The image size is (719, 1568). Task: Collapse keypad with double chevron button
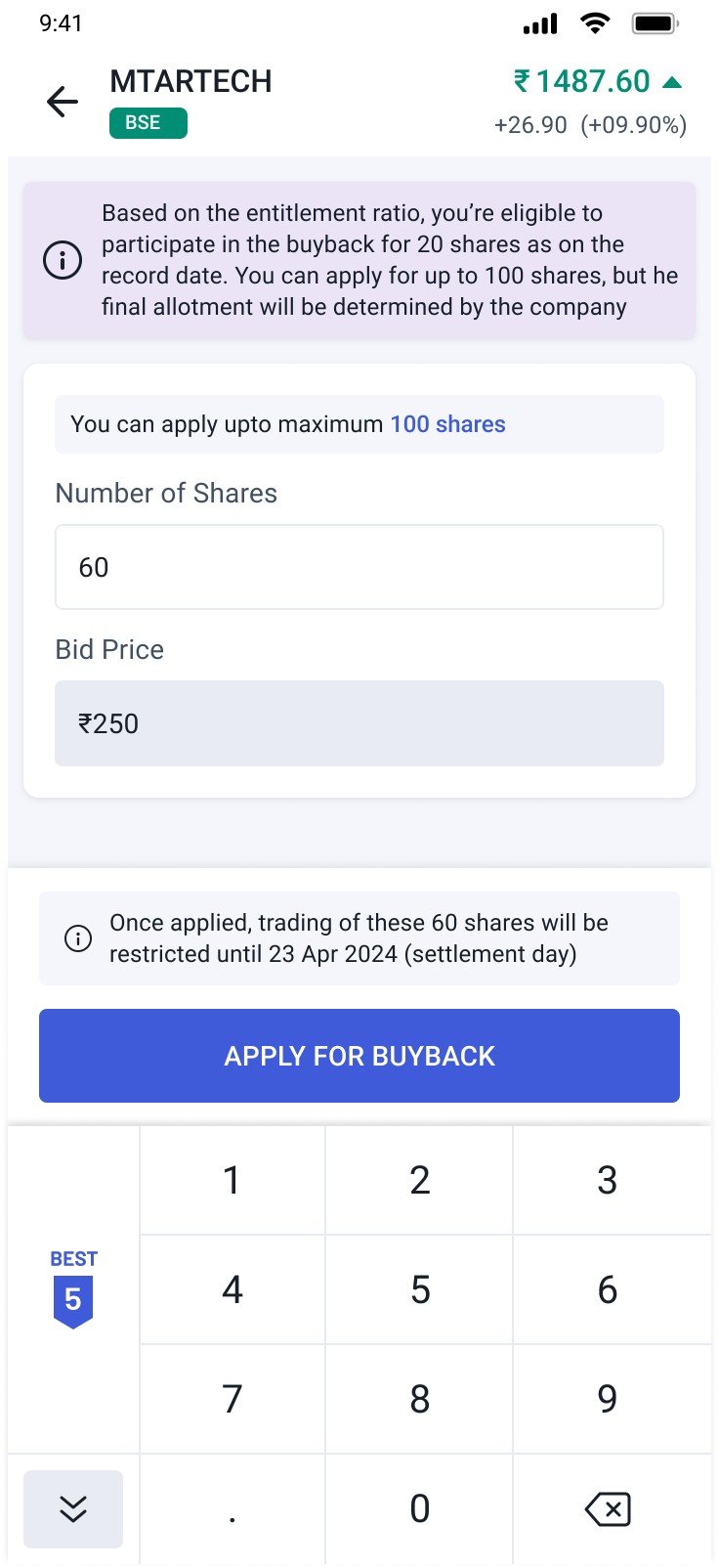(73, 1509)
